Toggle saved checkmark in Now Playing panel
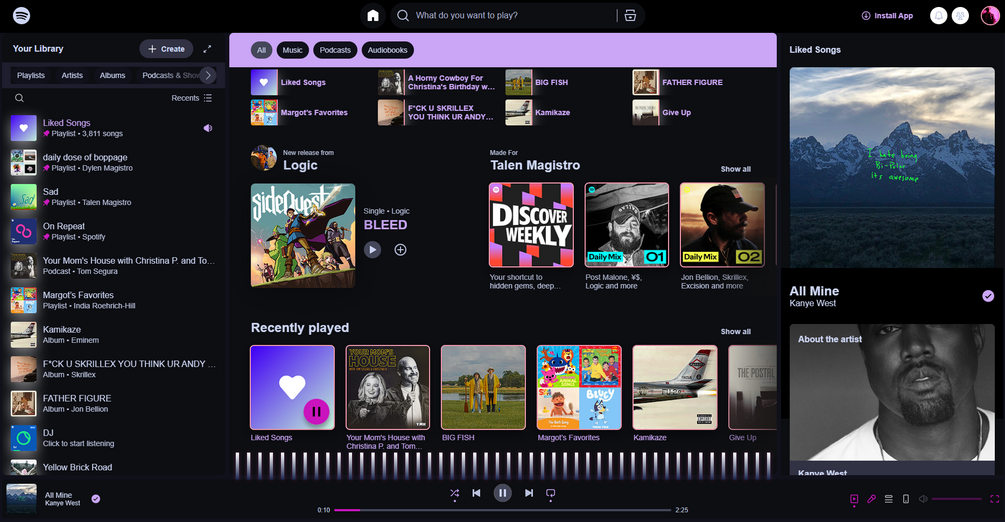1005x522 pixels. point(988,296)
